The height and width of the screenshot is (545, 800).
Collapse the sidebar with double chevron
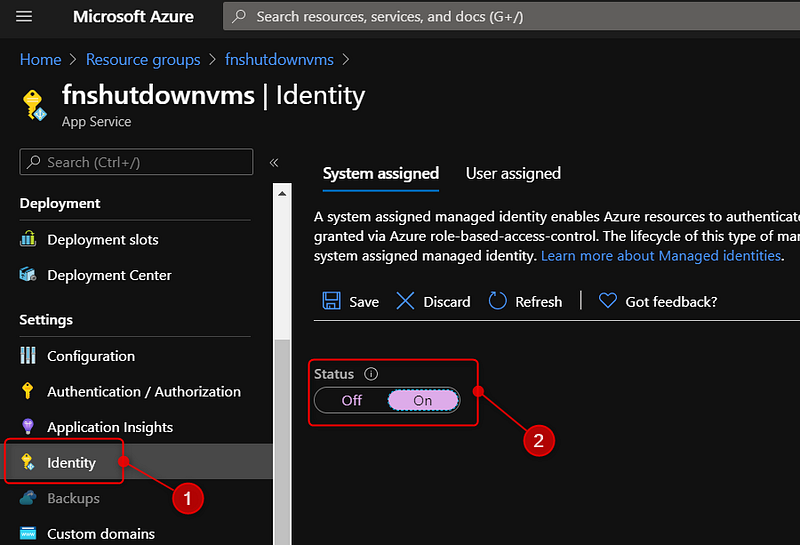(273, 162)
